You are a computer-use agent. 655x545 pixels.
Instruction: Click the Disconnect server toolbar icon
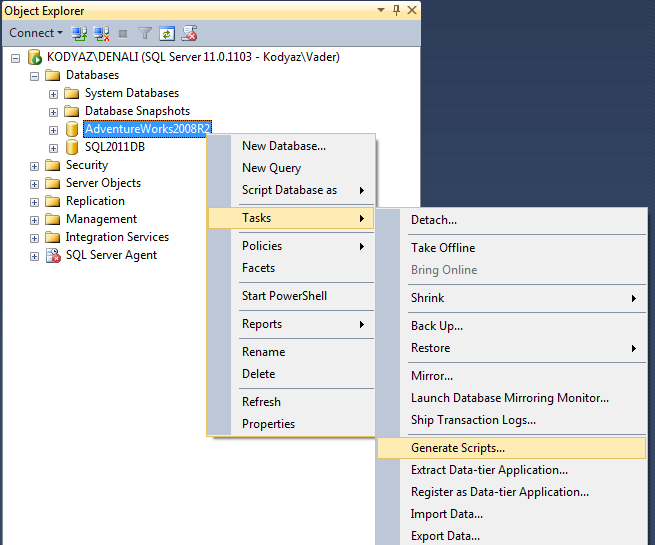102,33
